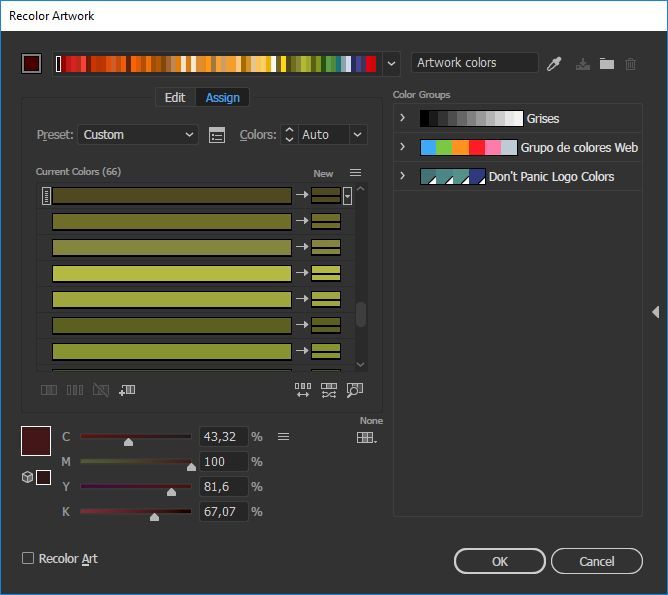Switch to the Assign tab
Screen dimensions: 668x595
pos(222,98)
